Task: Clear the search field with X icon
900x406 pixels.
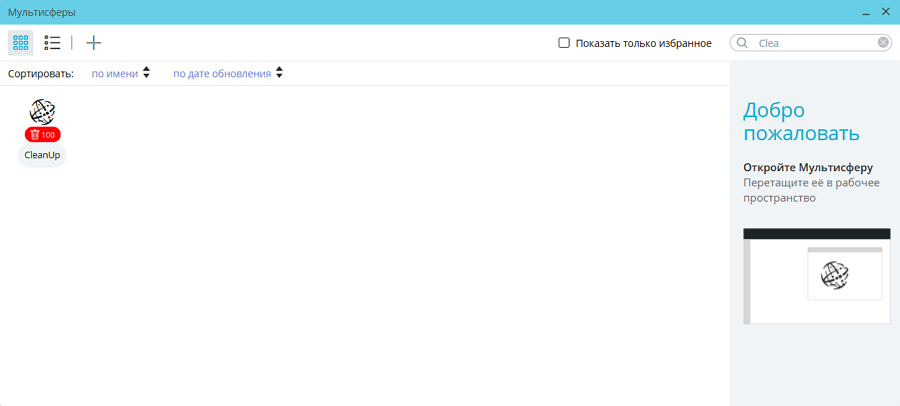Action: click(883, 43)
